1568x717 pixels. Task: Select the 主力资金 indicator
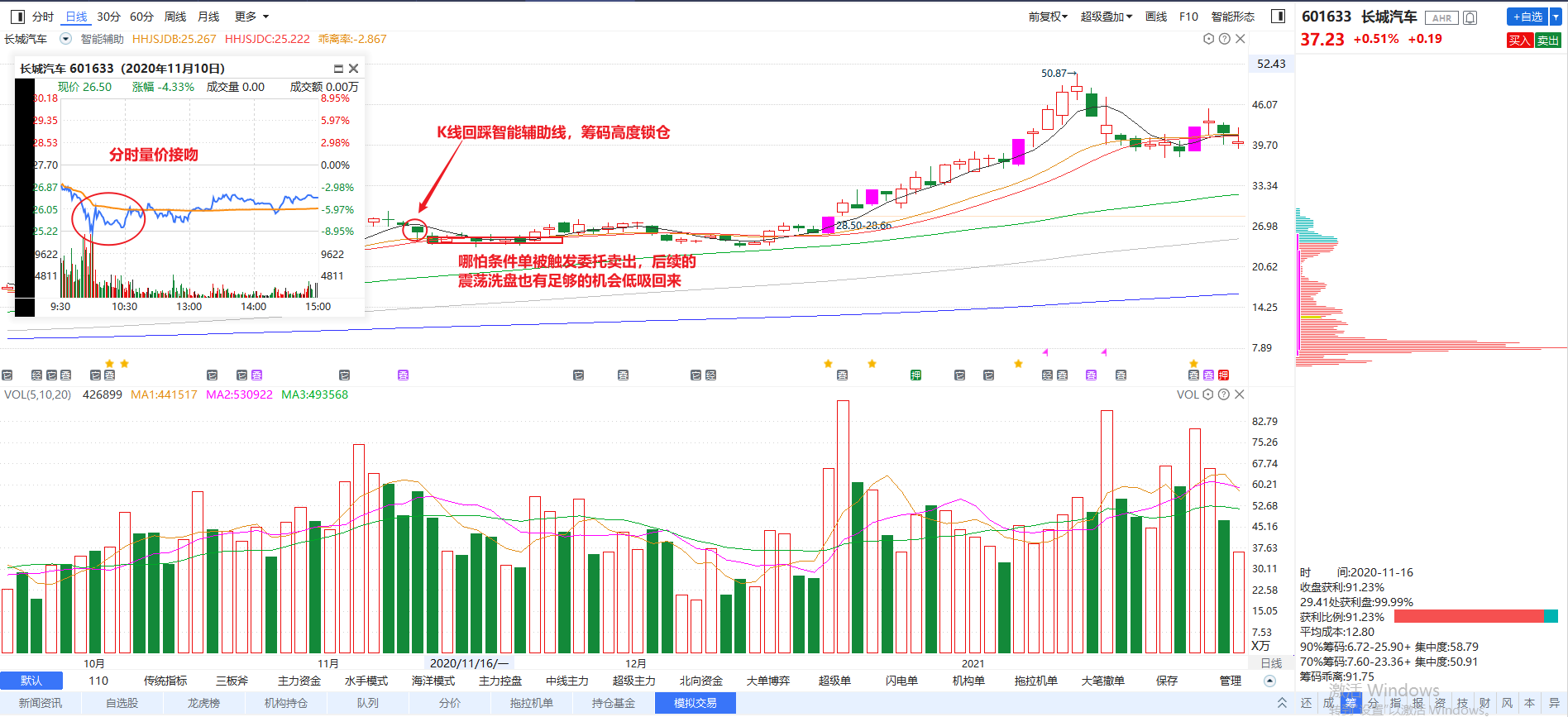(299, 681)
